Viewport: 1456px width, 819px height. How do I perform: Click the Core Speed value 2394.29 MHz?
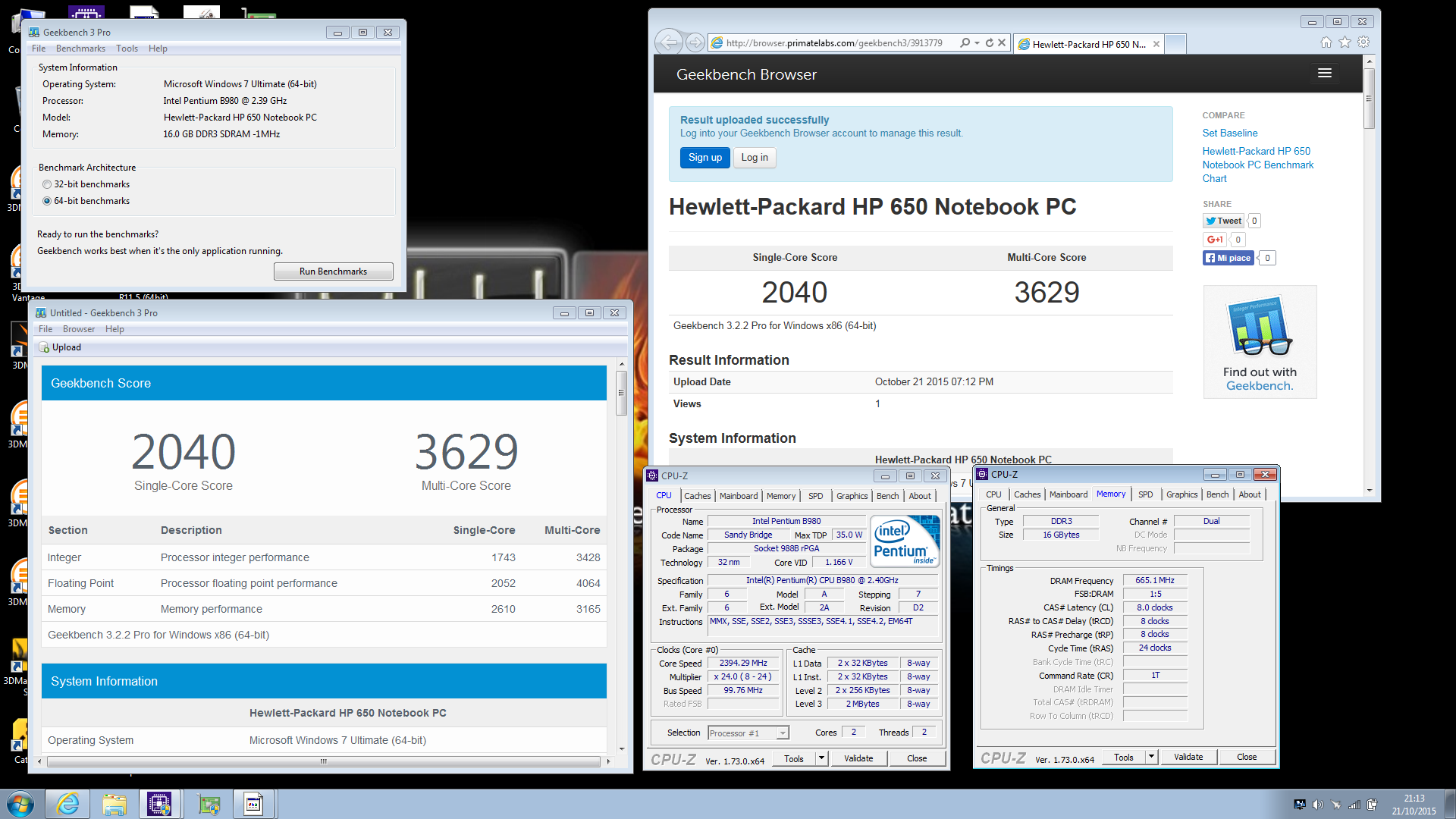click(743, 663)
